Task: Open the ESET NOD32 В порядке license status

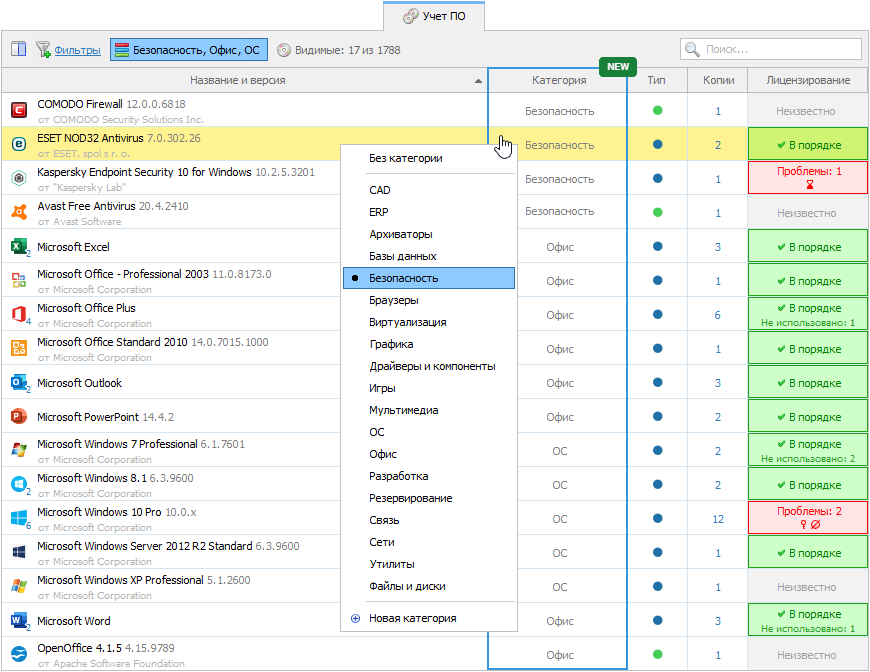Action: [808, 144]
